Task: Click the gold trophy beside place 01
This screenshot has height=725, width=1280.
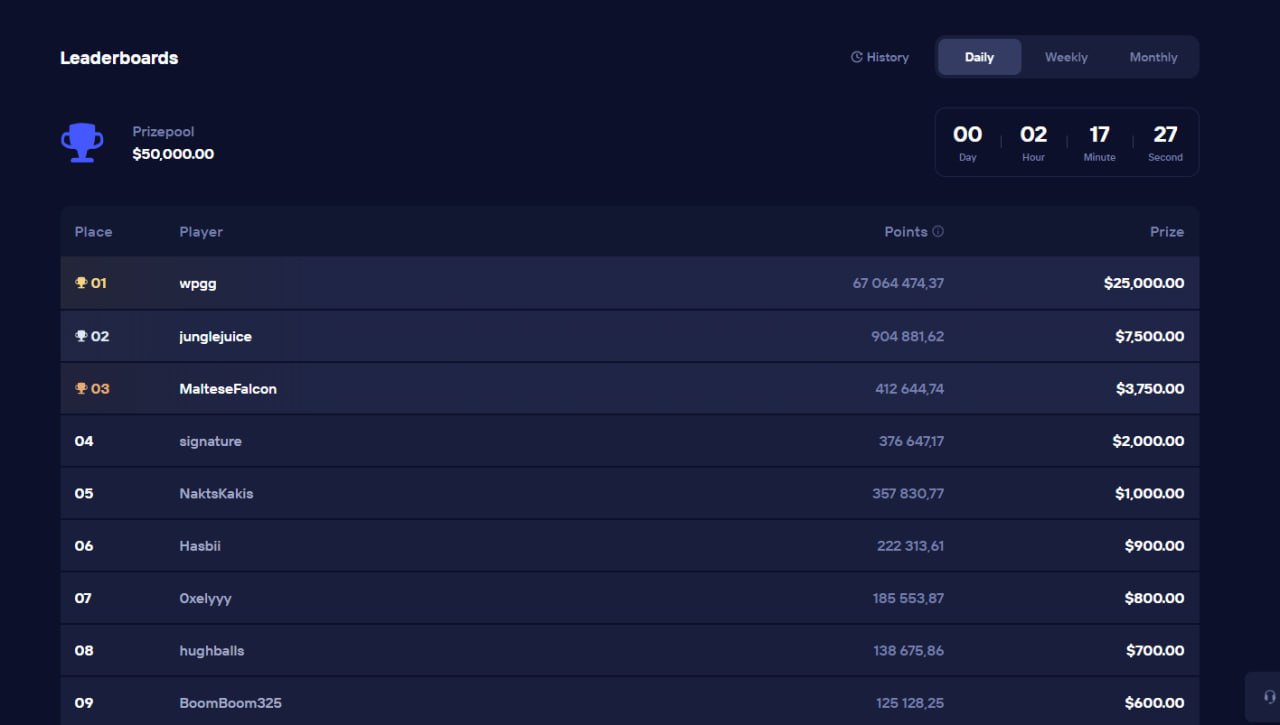Action: (81, 283)
